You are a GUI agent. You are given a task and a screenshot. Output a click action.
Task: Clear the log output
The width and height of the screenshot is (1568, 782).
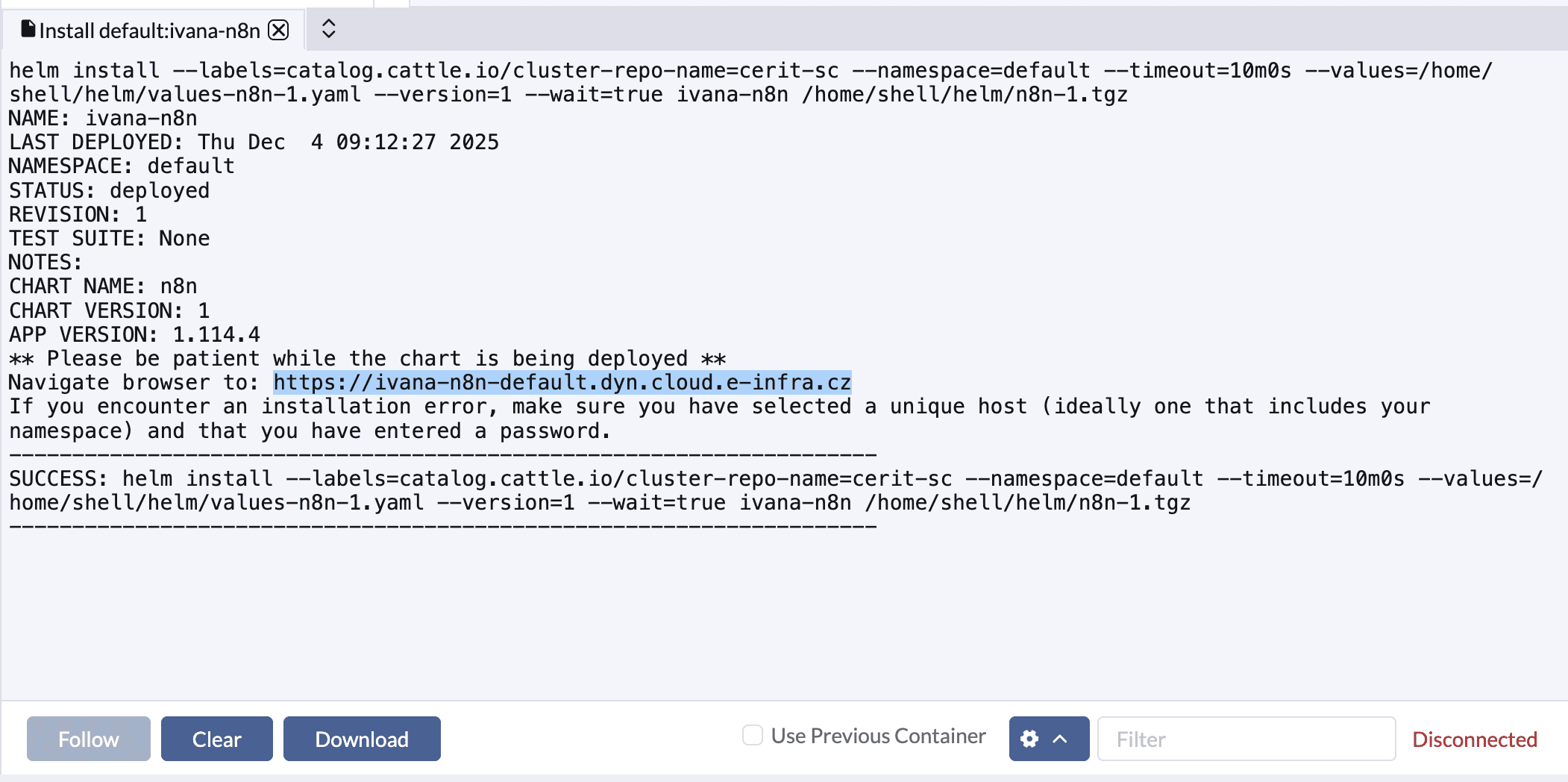click(216, 739)
